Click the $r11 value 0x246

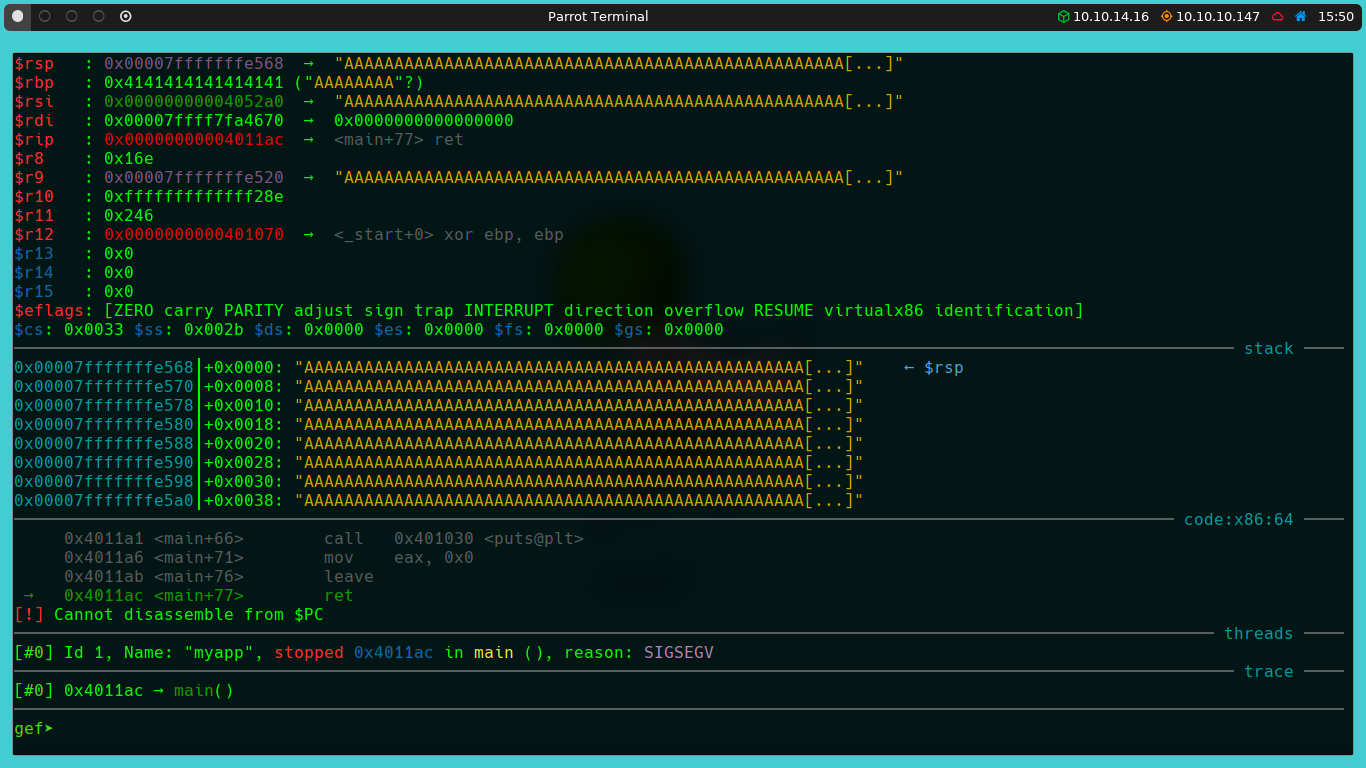tap(129, 216)
